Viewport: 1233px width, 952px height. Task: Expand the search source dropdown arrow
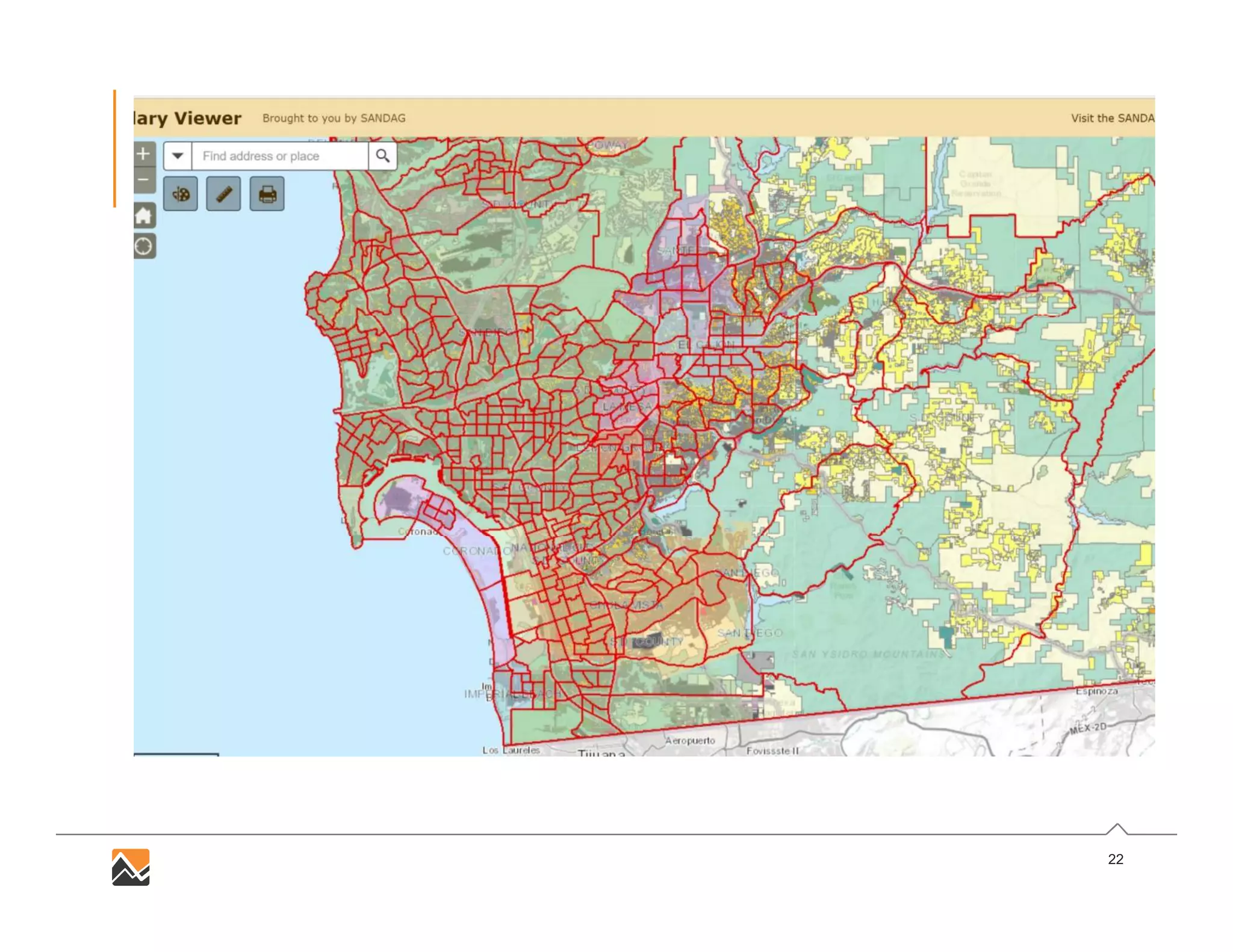pos(178,156)
